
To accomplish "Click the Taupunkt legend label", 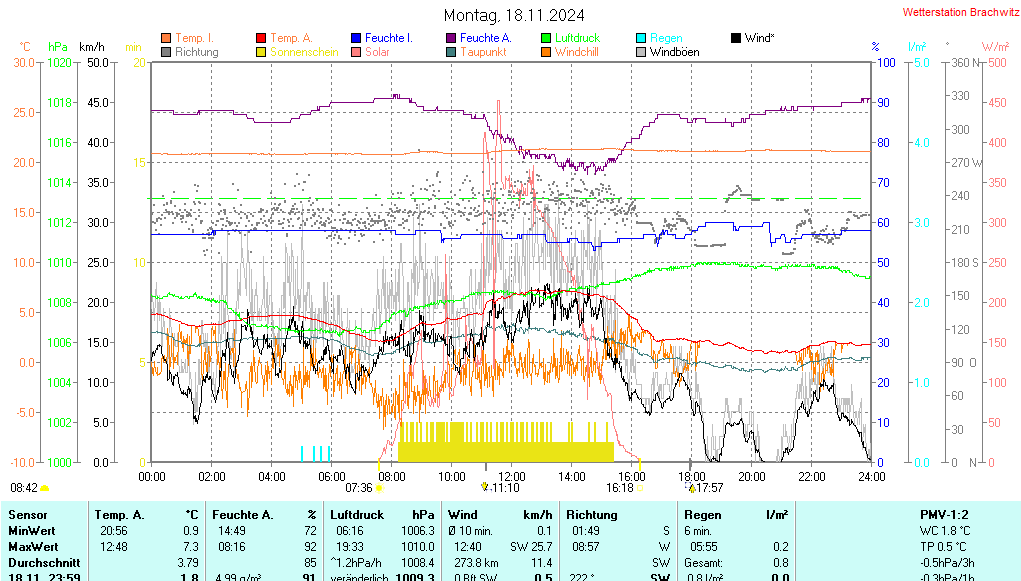I will [483, 52].
